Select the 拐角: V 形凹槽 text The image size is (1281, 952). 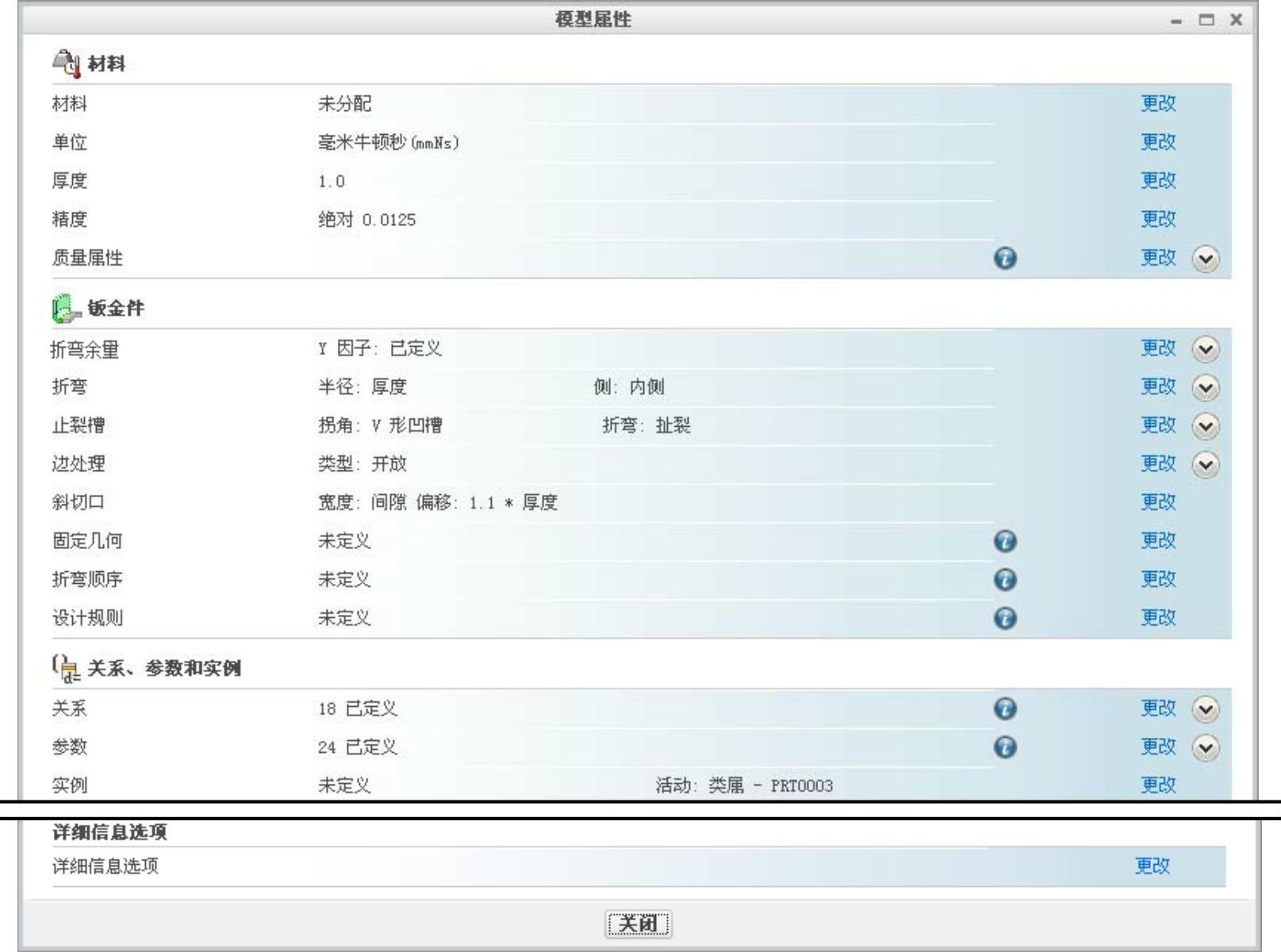pyautogui.click(x=380, y=426)
